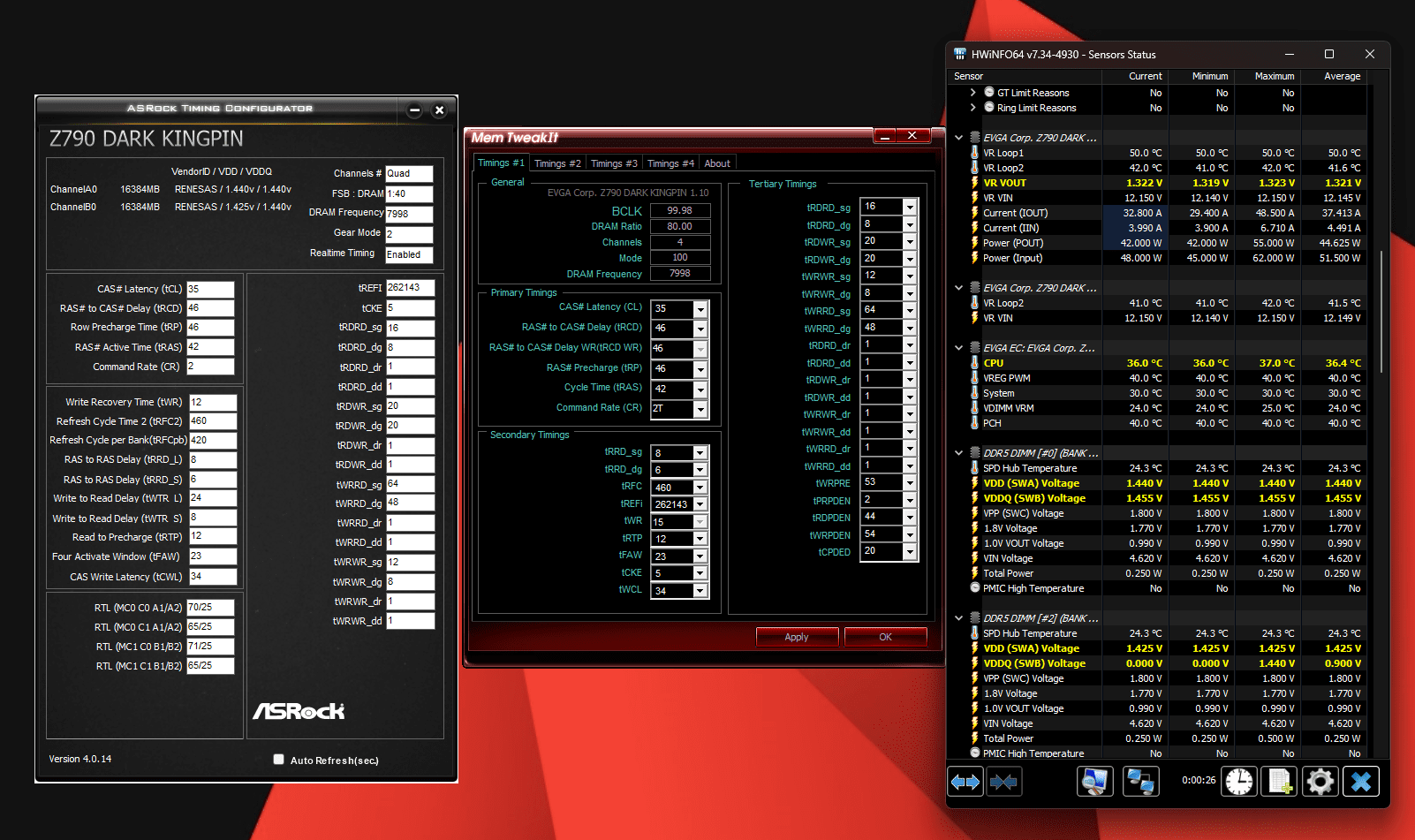Open tWCL dropdown in Secondary Timings
The width and height of the screenshot is (1415, 840).
coord(700,591)
